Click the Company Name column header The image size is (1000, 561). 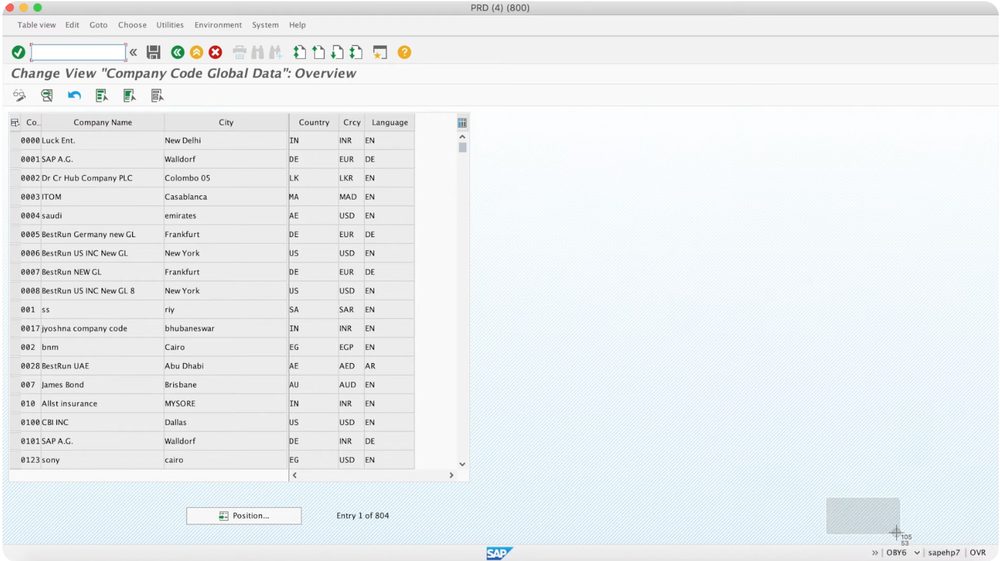[103, 122]
